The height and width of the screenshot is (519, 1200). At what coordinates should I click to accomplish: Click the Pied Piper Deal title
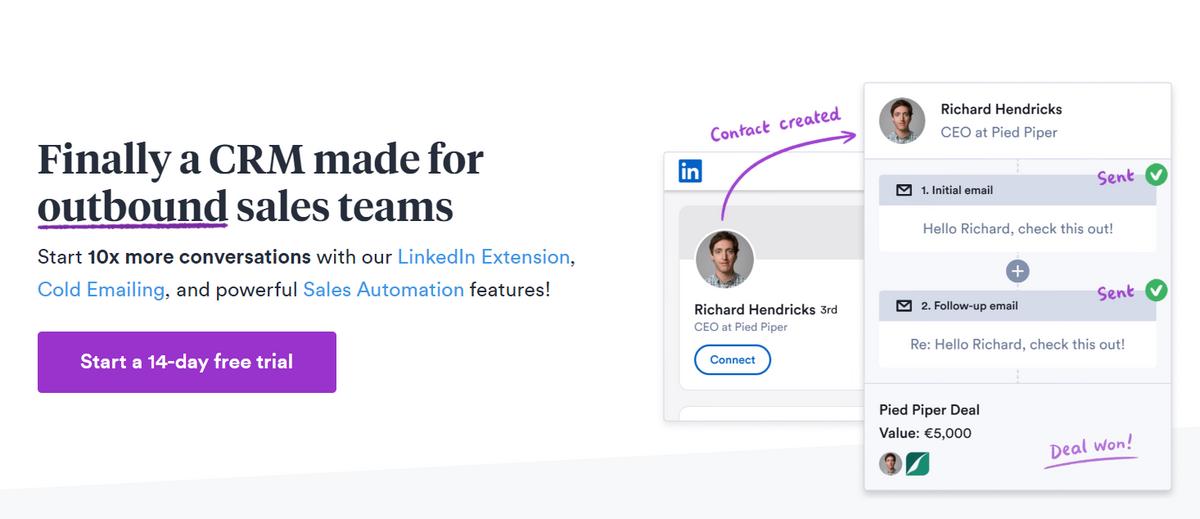(929, 410)
